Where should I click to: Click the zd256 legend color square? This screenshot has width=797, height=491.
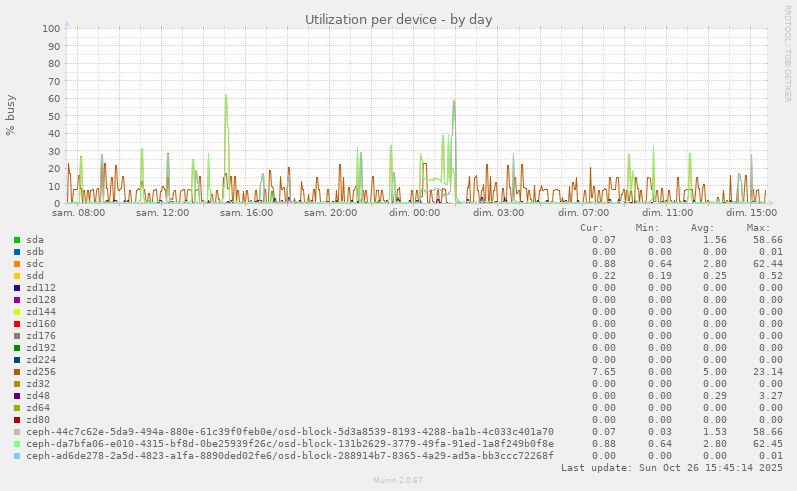[17, 372]
